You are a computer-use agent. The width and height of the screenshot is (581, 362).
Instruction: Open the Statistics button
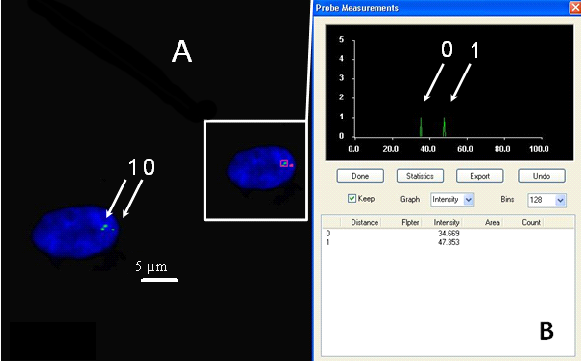(420, 176)
